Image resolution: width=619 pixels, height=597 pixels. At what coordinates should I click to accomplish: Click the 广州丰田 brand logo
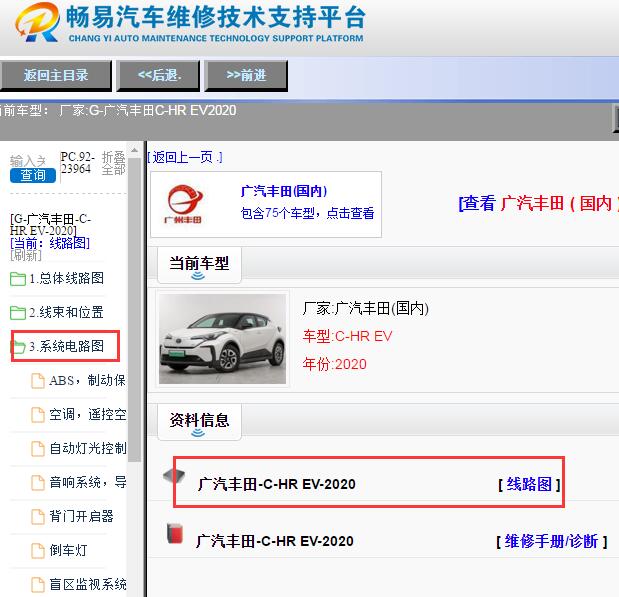click(184, 204)
